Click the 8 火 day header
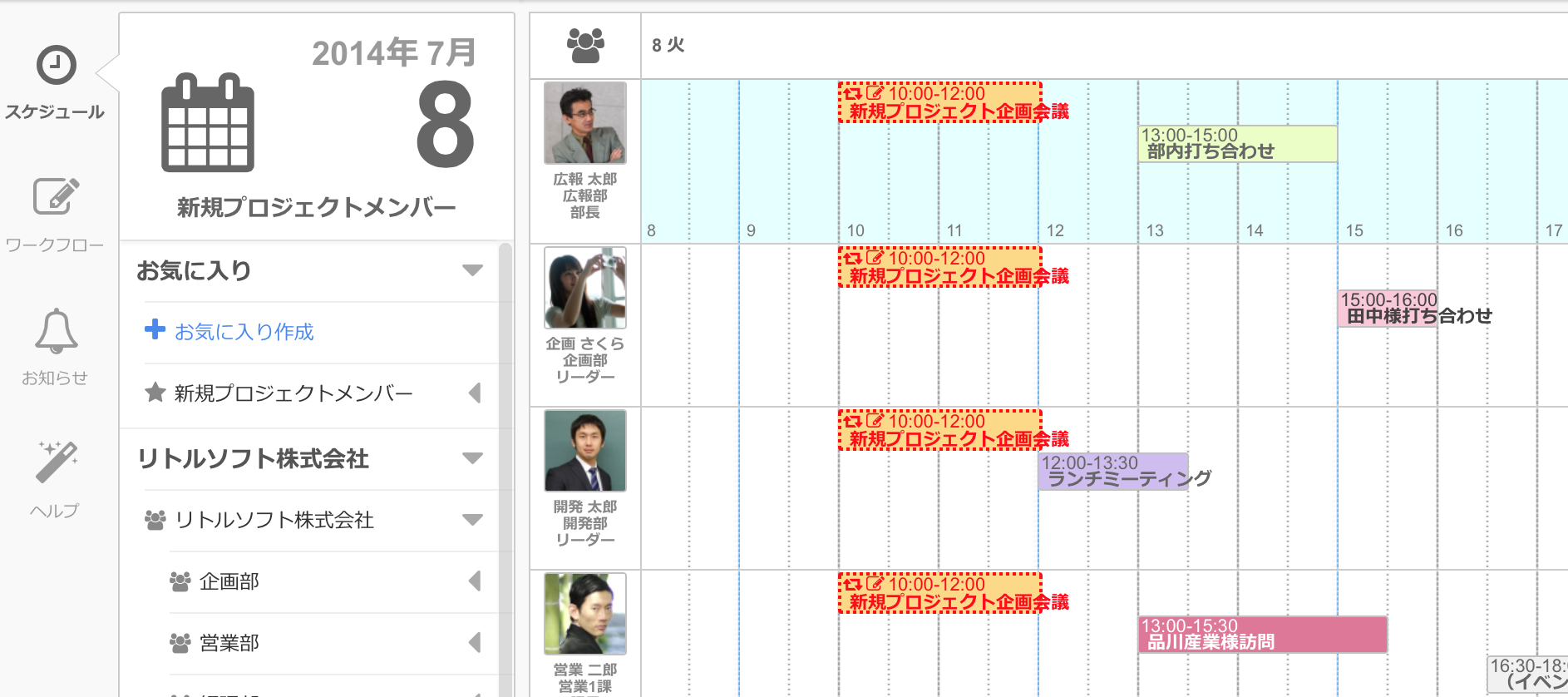1568x697 pixels. point(668,45)
